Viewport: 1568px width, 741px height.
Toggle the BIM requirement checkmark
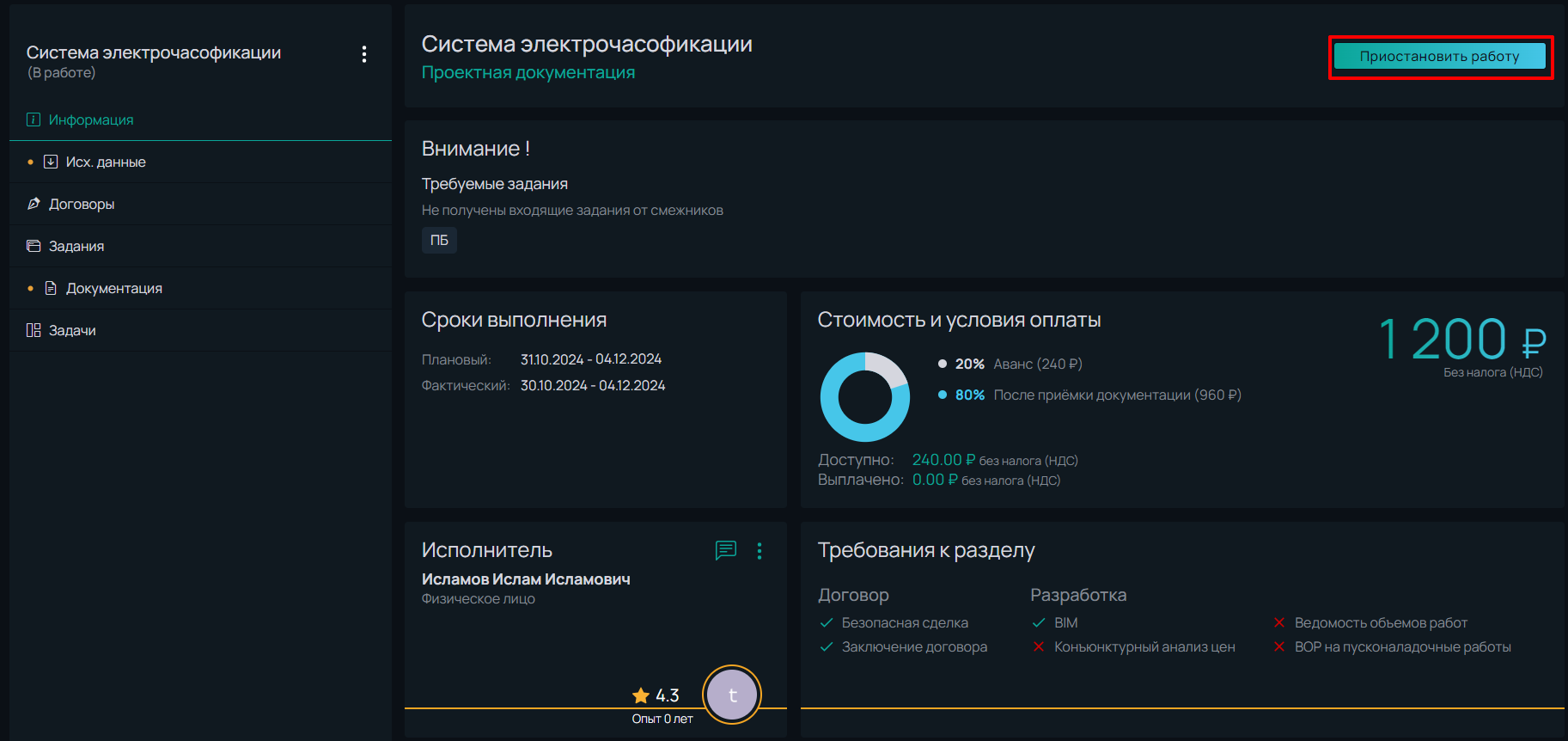[1039, 622]
